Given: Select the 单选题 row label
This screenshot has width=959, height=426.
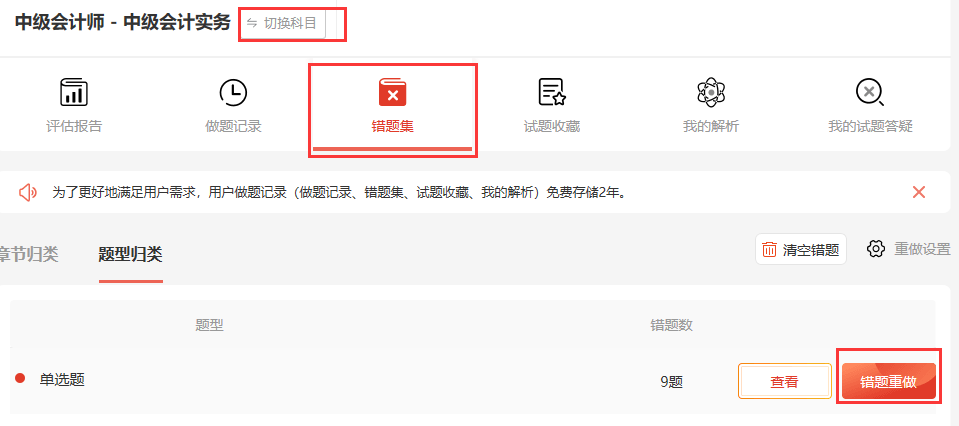Looking at the screenshot, I should click(62, 380).
